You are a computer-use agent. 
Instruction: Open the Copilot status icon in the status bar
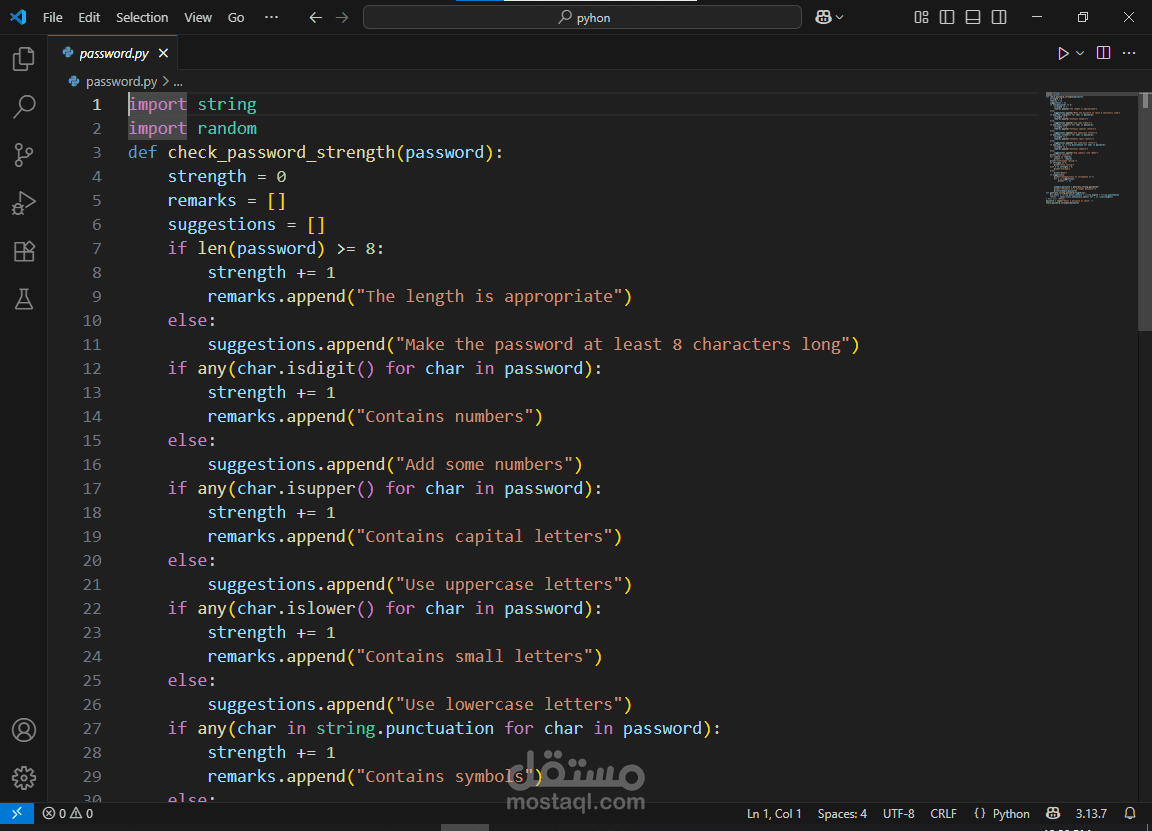1053,813
